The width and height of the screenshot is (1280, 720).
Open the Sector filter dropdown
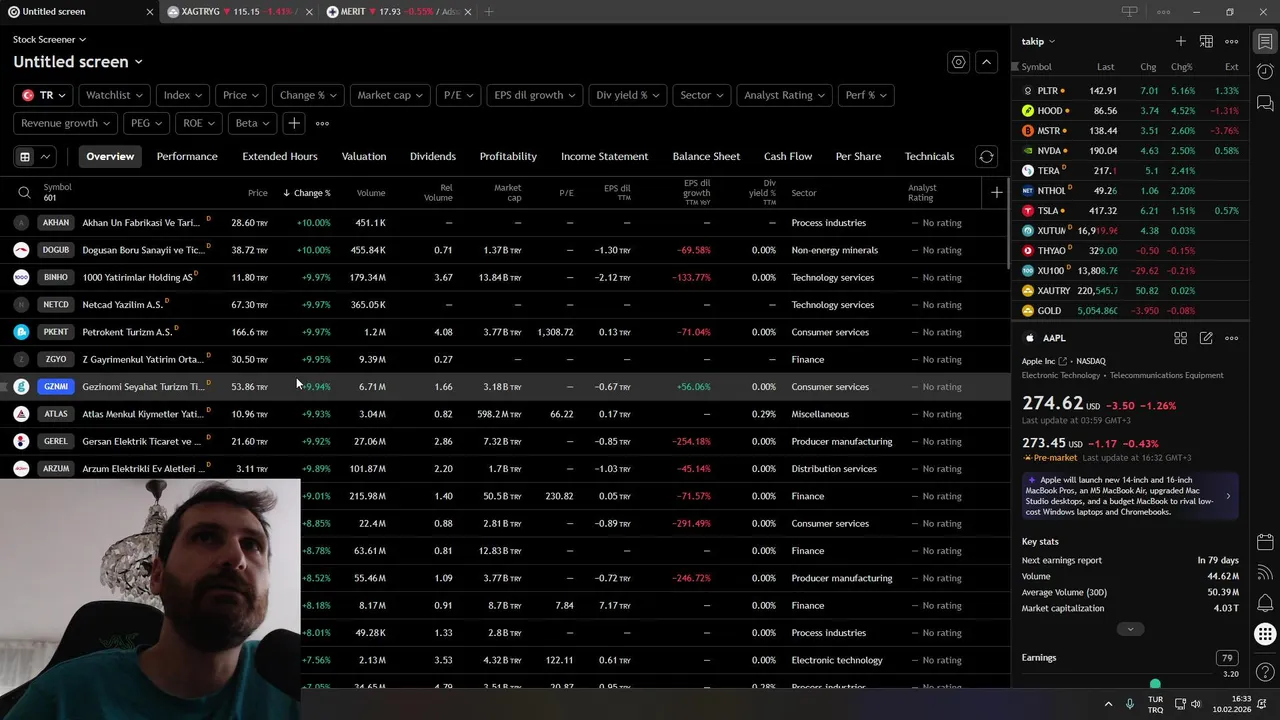point(702,95)
